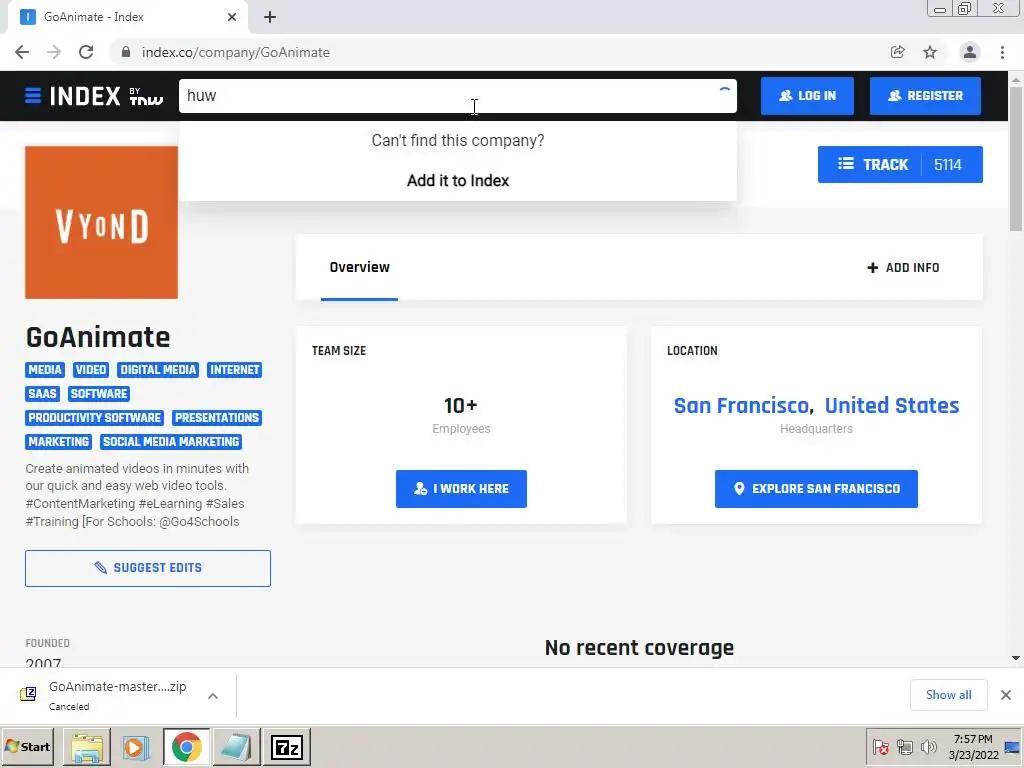The image size is (1024, 768).
Task: Click the Show desktop icon in tray
Action: 1013,747
